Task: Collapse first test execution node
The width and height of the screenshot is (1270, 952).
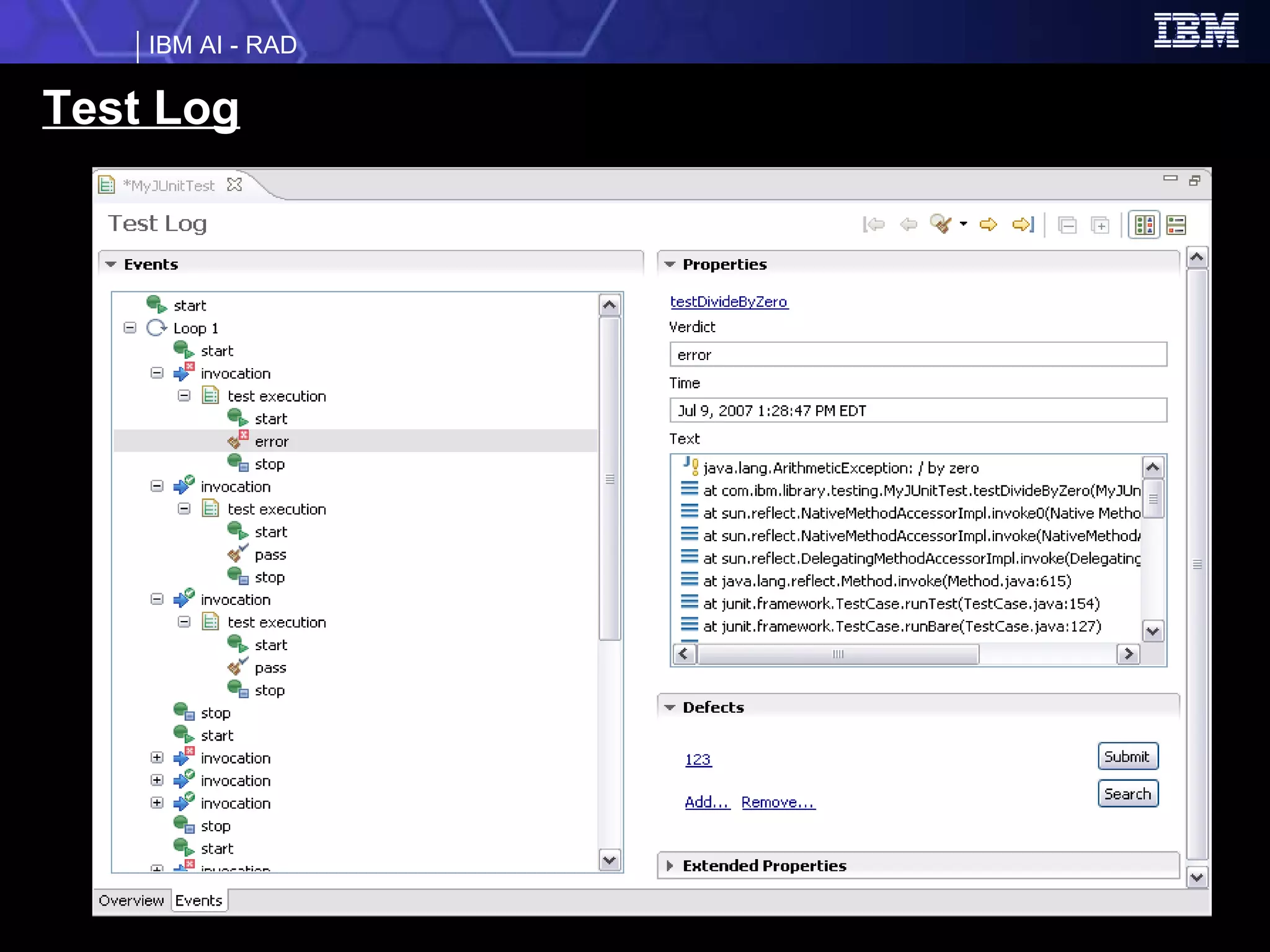Action: [x=184, y=395]
